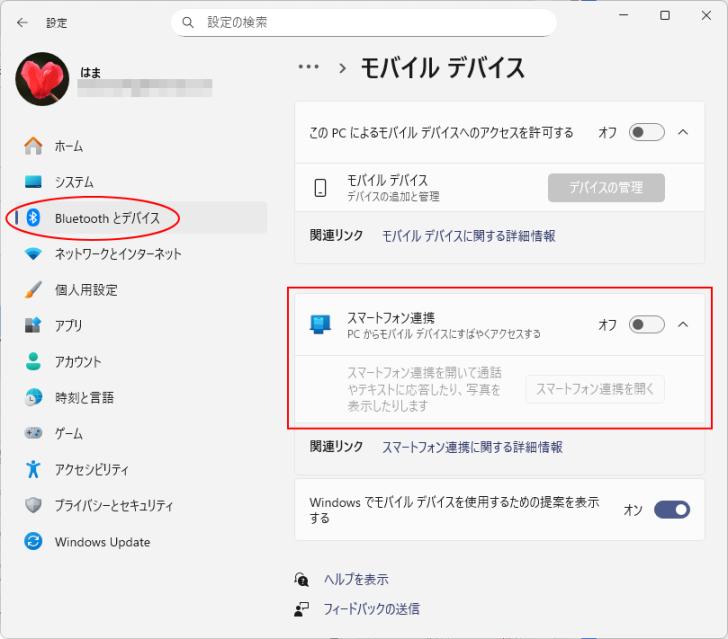This screenshot has height=639, width=728.
Task: Click スマートフォン連携を開く button
Action: (595, 389)
